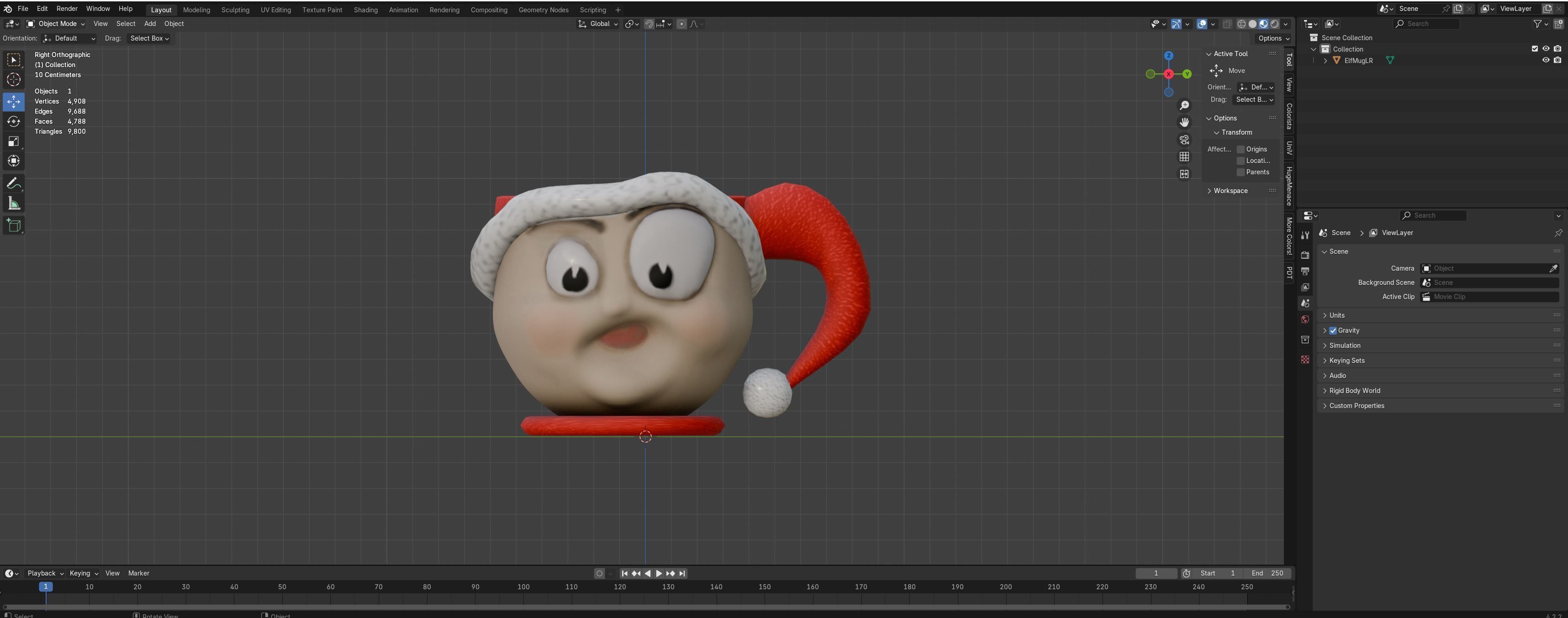Switch orthographic/perspective grid icon
Screen dimensions: 1568x618
[x=1184, y=157]
